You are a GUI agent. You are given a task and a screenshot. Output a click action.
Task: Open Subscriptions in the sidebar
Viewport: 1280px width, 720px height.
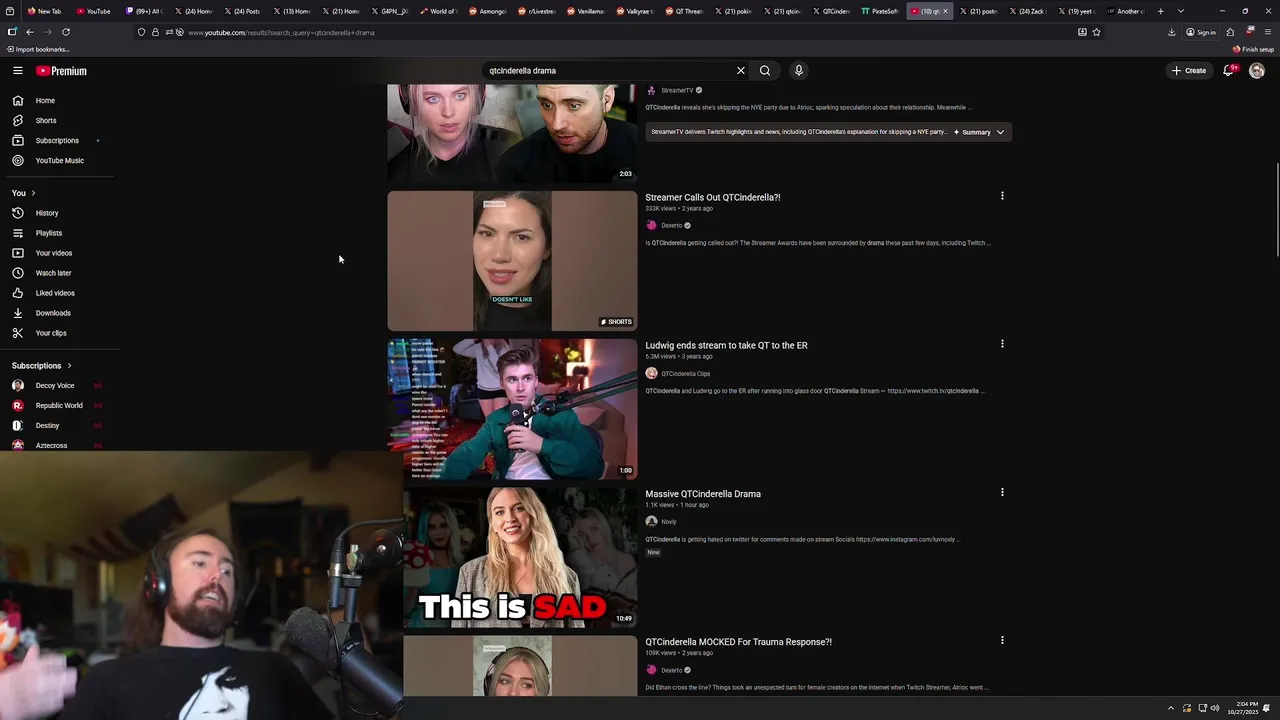(56, 141)
